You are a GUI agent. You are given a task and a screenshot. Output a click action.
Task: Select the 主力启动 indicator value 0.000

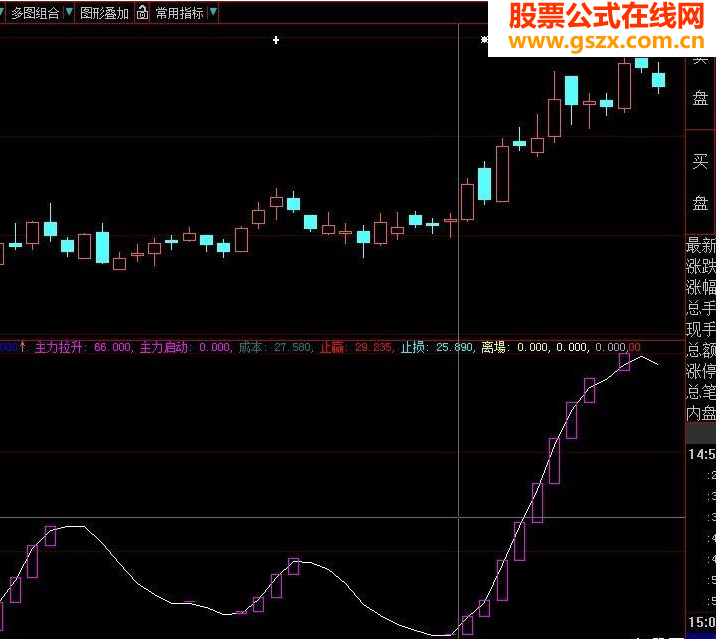[x=215, y=348]
